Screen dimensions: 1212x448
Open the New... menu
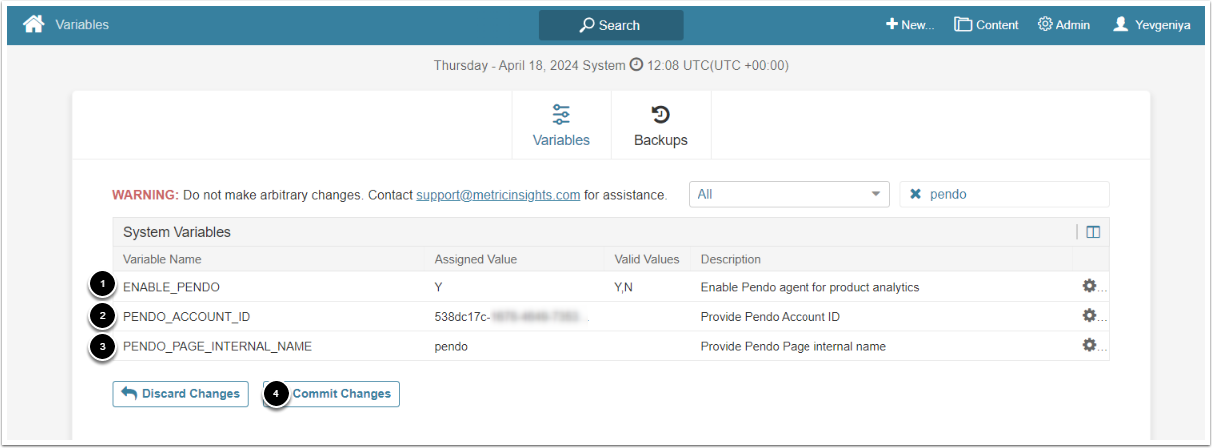[x=909, y=24]
